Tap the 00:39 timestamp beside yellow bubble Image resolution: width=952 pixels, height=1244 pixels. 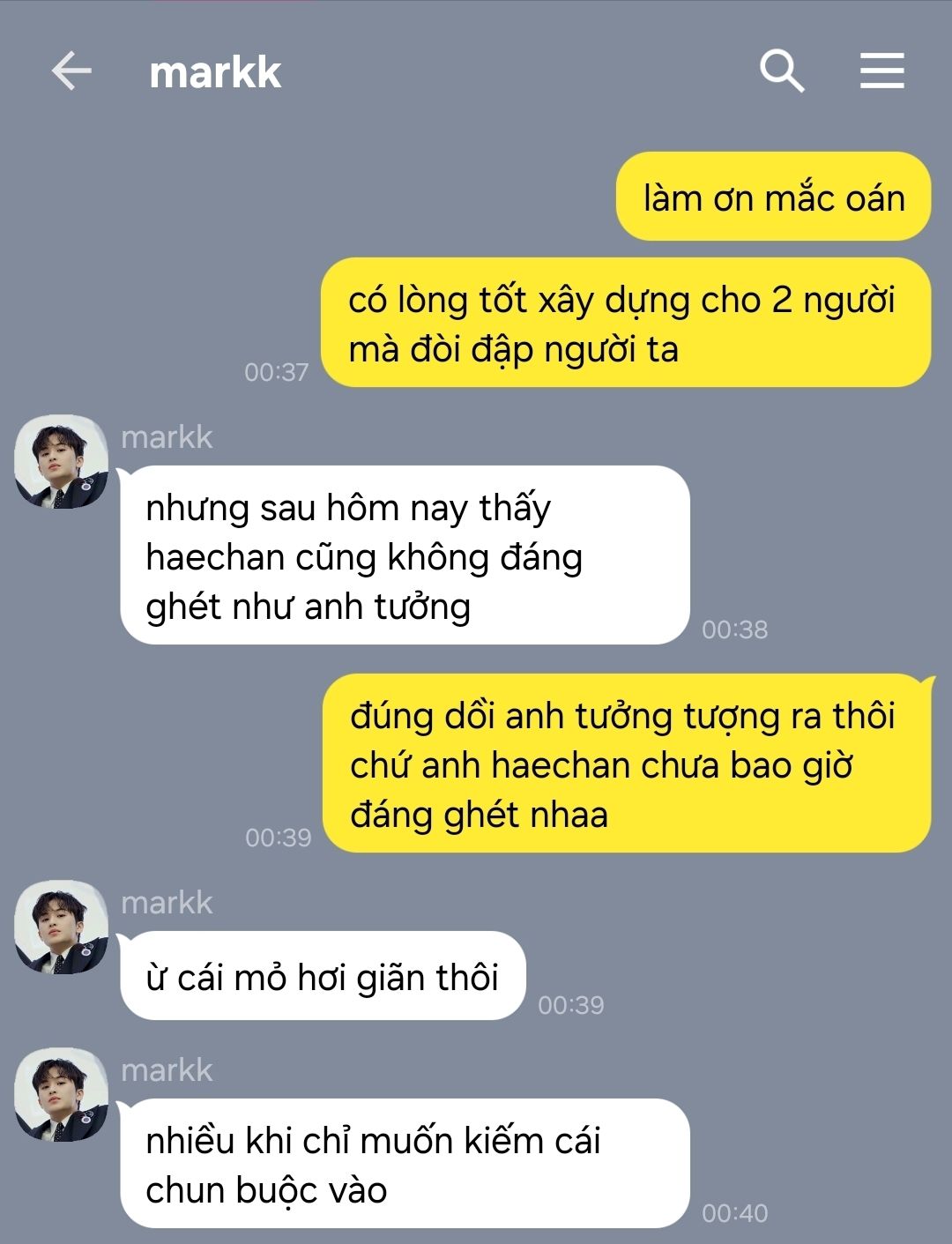279,838
